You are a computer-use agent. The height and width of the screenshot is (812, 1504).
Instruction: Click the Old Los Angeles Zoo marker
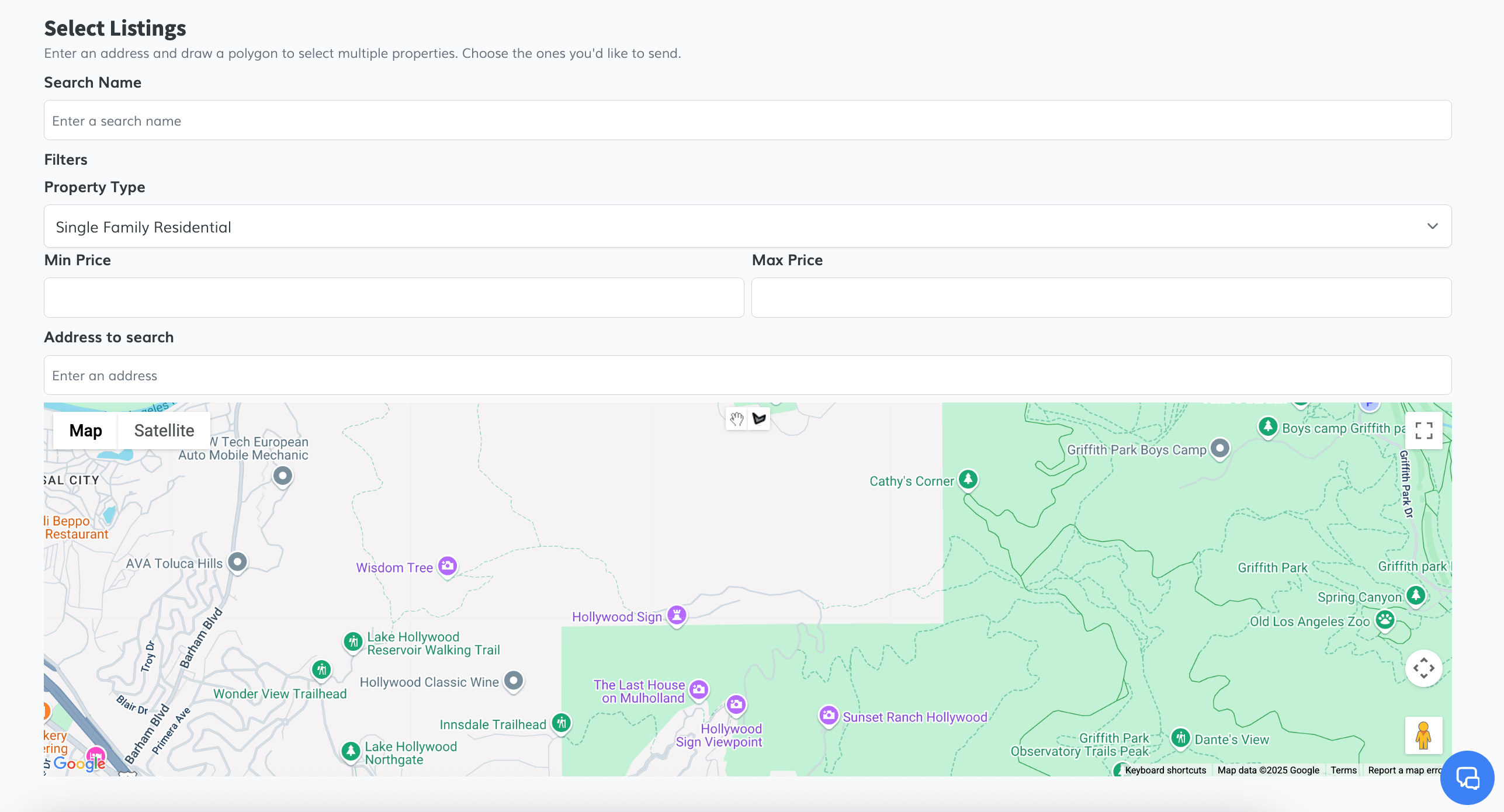pos(1385,619)
